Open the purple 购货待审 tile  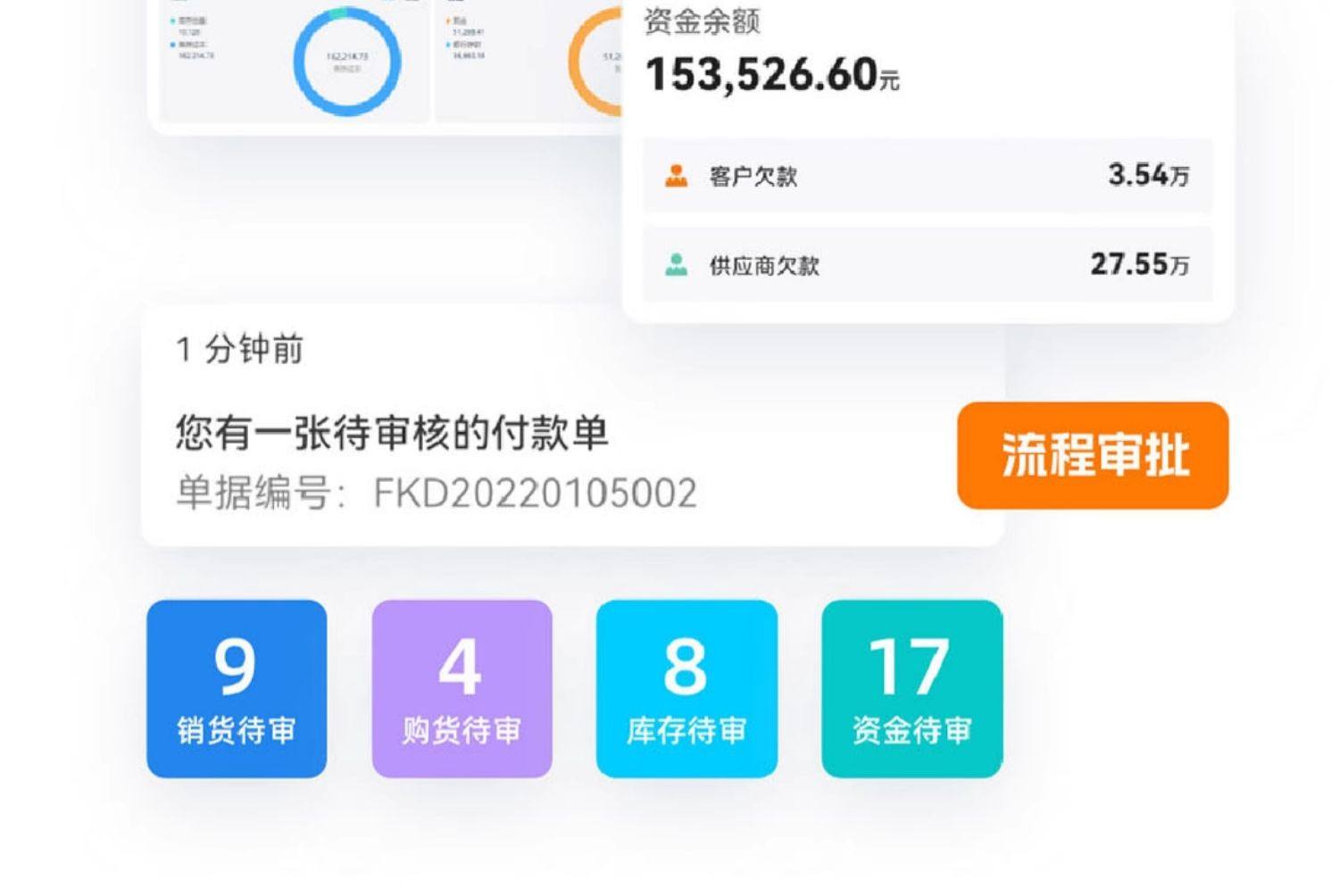point(462,689)
